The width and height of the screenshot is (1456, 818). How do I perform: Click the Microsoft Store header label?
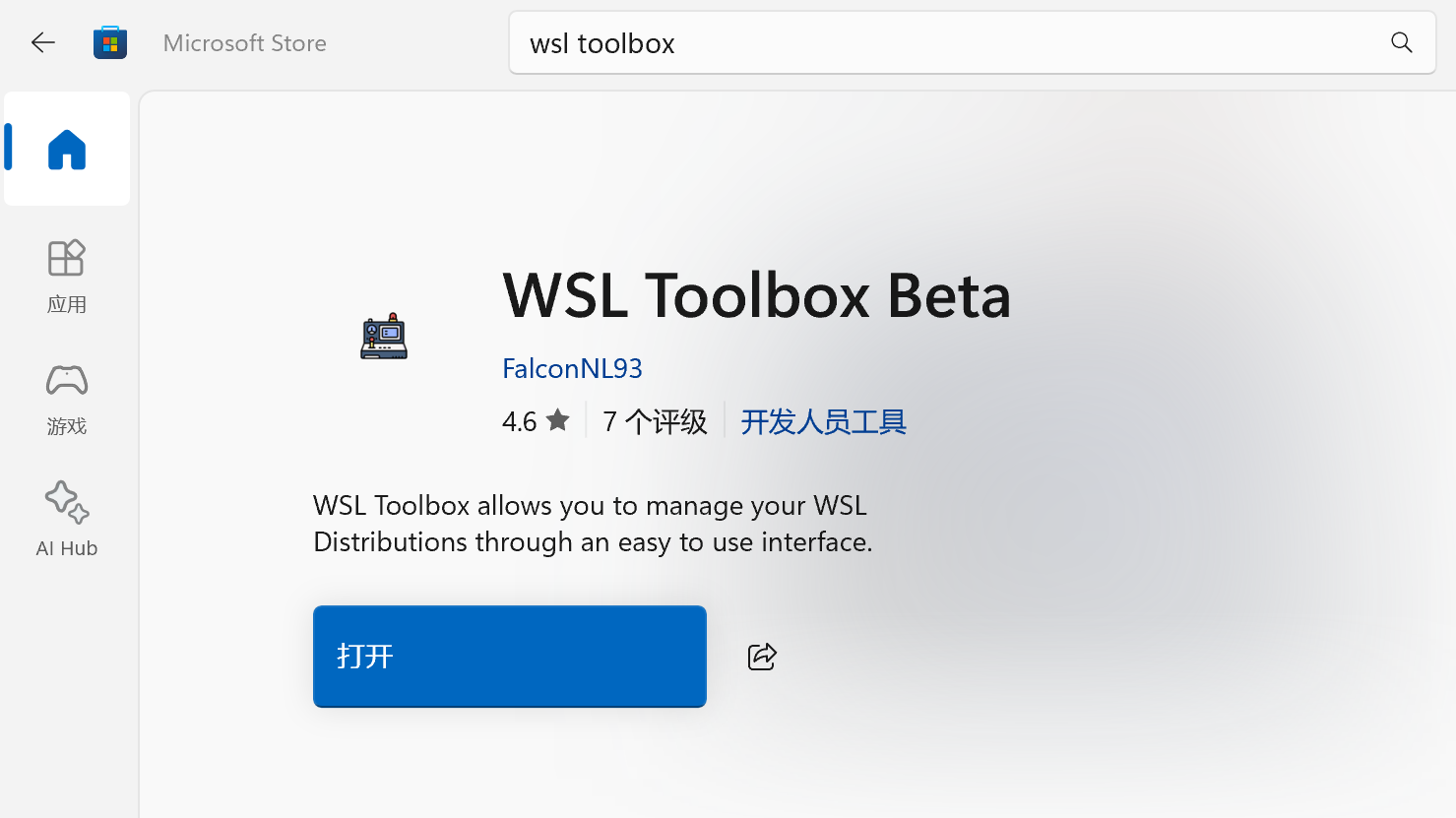[244, 42]
